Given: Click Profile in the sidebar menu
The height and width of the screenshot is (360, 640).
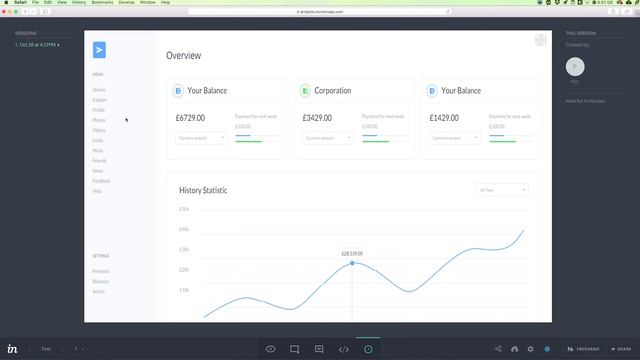Looking at the screenshot, I should (x=99, y=110).
